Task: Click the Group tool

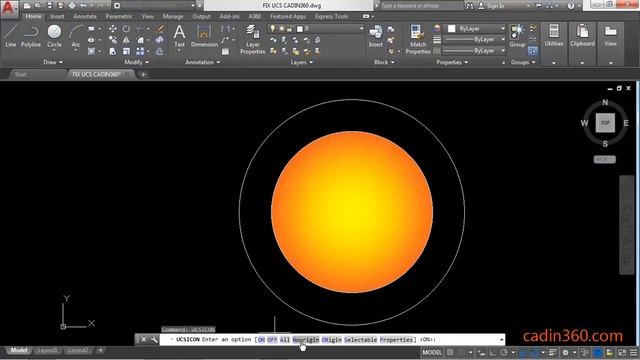Action: pyautogui.click(x=517, y=36)
